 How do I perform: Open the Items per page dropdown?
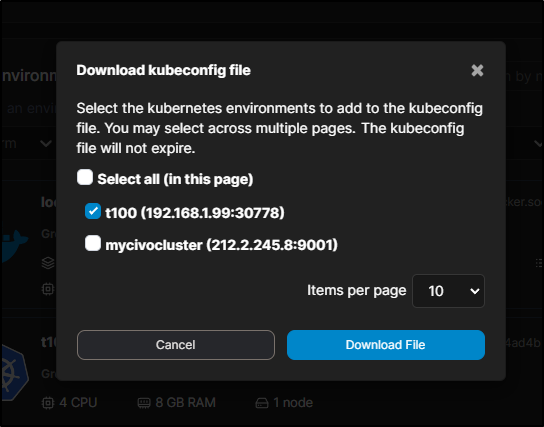(448, 291)
